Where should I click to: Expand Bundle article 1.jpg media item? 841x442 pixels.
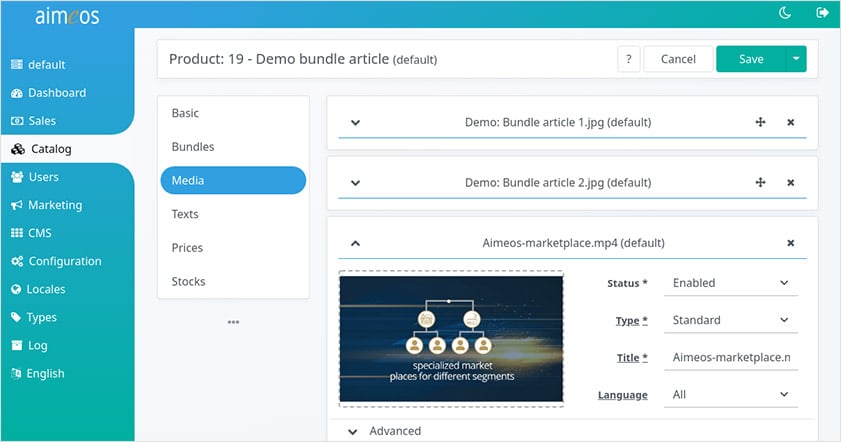point(355,122)
